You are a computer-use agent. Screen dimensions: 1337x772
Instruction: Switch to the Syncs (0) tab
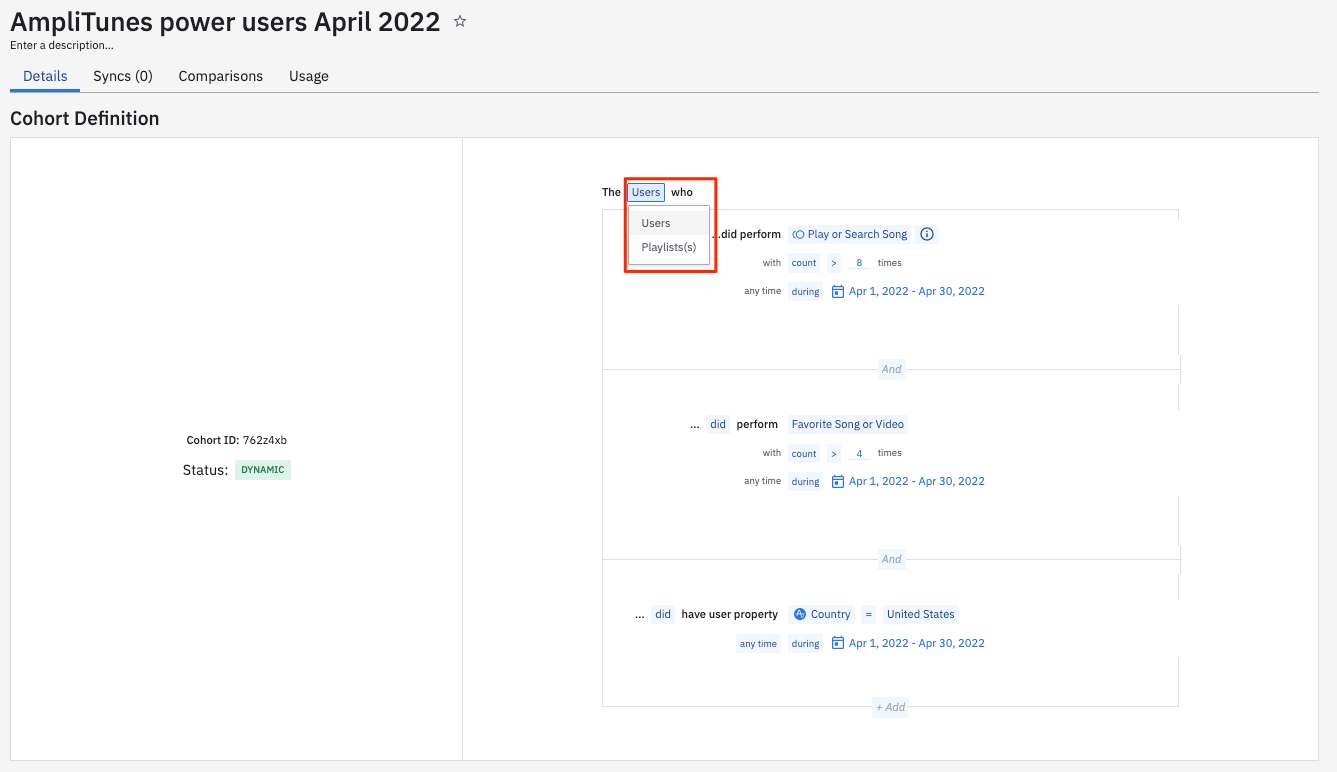pyautogui.click(x=123, y=76)
